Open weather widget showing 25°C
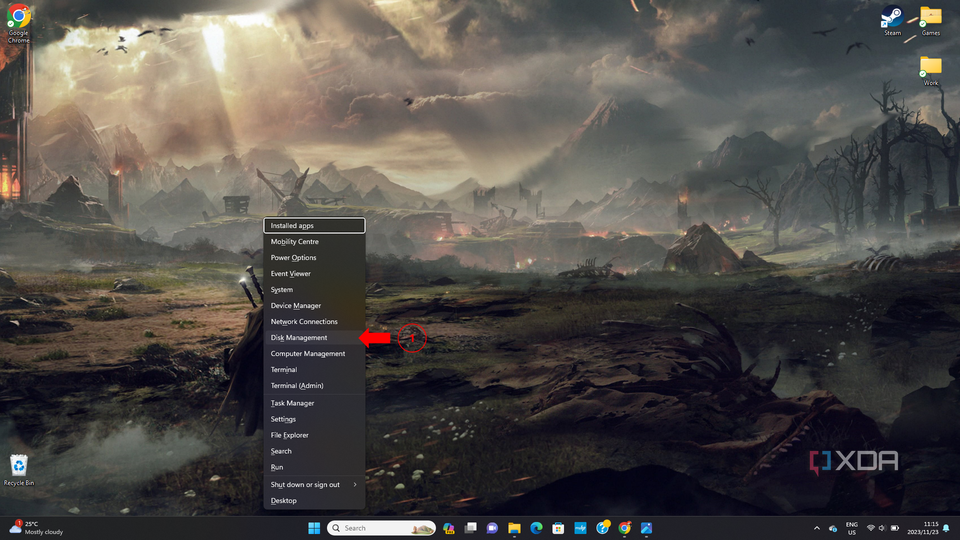Viewport: 960px width, 540px height. [36, 528]
